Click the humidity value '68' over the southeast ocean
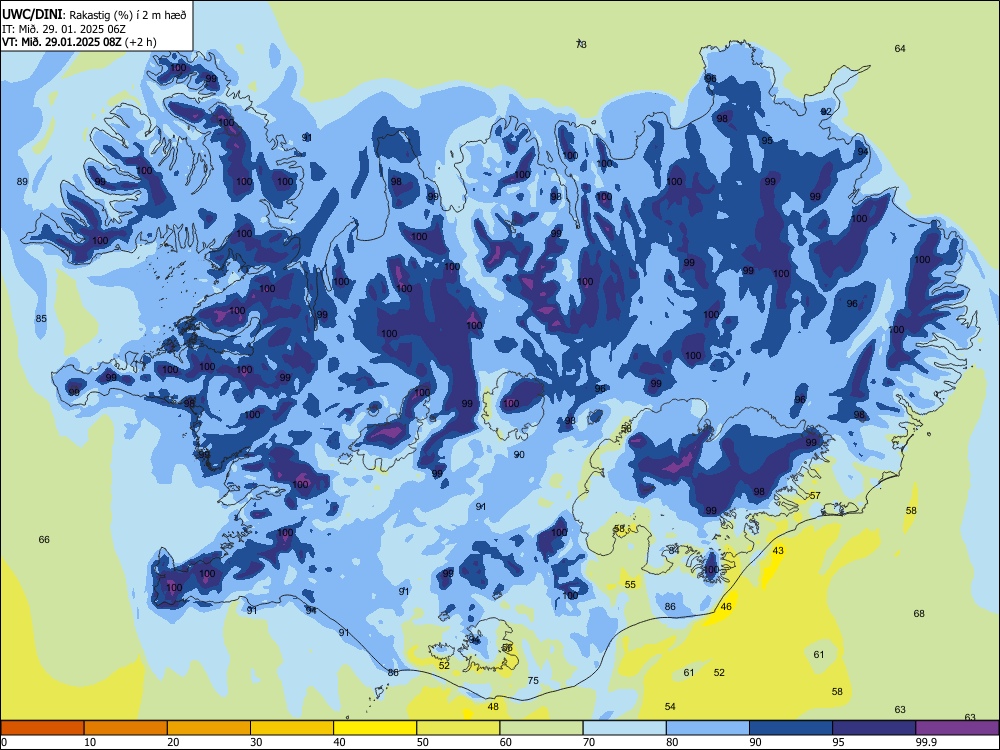Screen dimensions: 1000x750 pos(919,614)
